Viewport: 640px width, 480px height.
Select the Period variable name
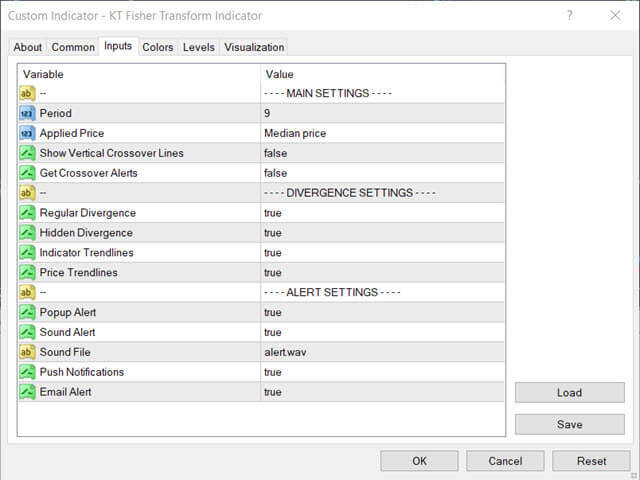[x=56, y=113]
